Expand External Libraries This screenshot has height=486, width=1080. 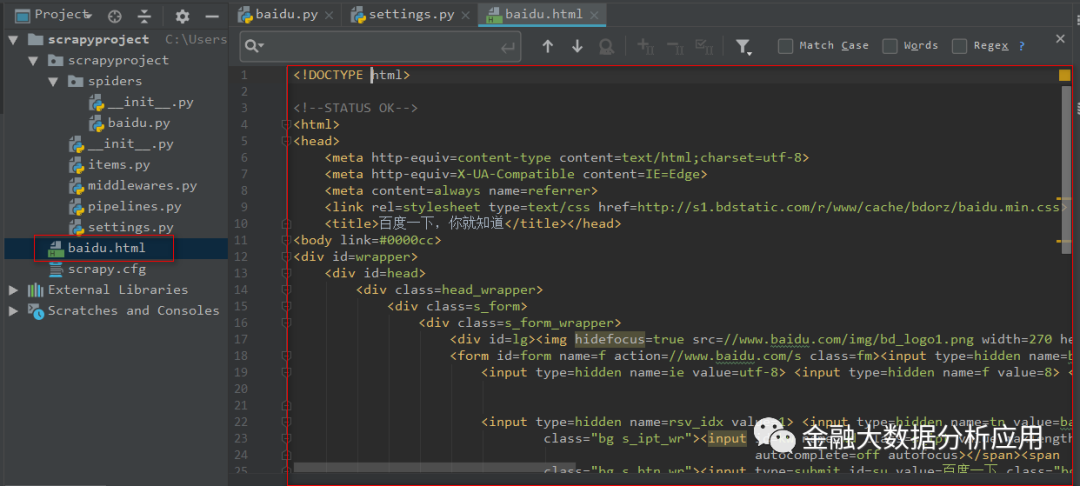[x=13, y=290]
